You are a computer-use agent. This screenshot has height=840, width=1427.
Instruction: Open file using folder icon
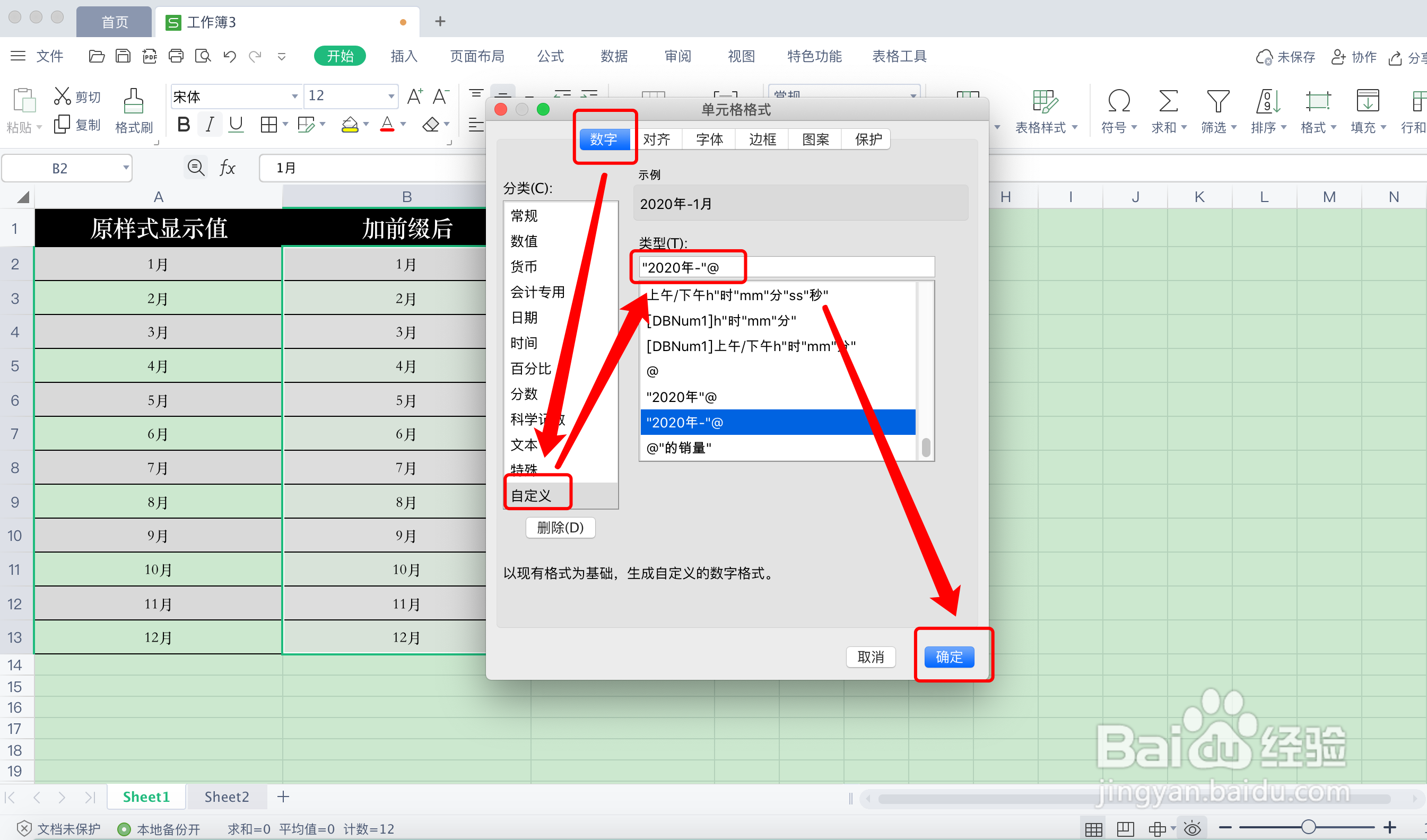pos(96,56)
